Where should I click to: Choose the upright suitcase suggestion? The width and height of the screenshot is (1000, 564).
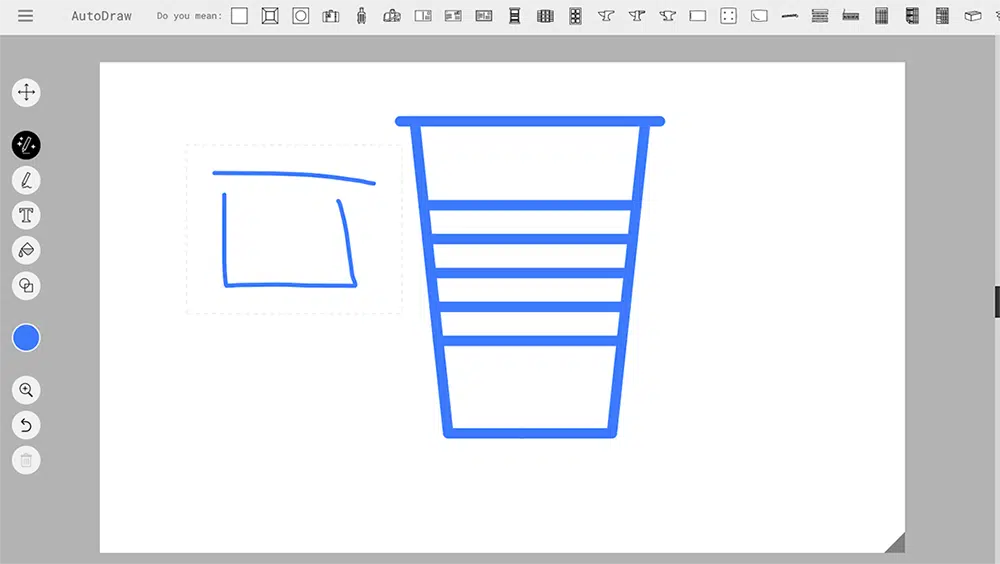(x=361, y=16)
